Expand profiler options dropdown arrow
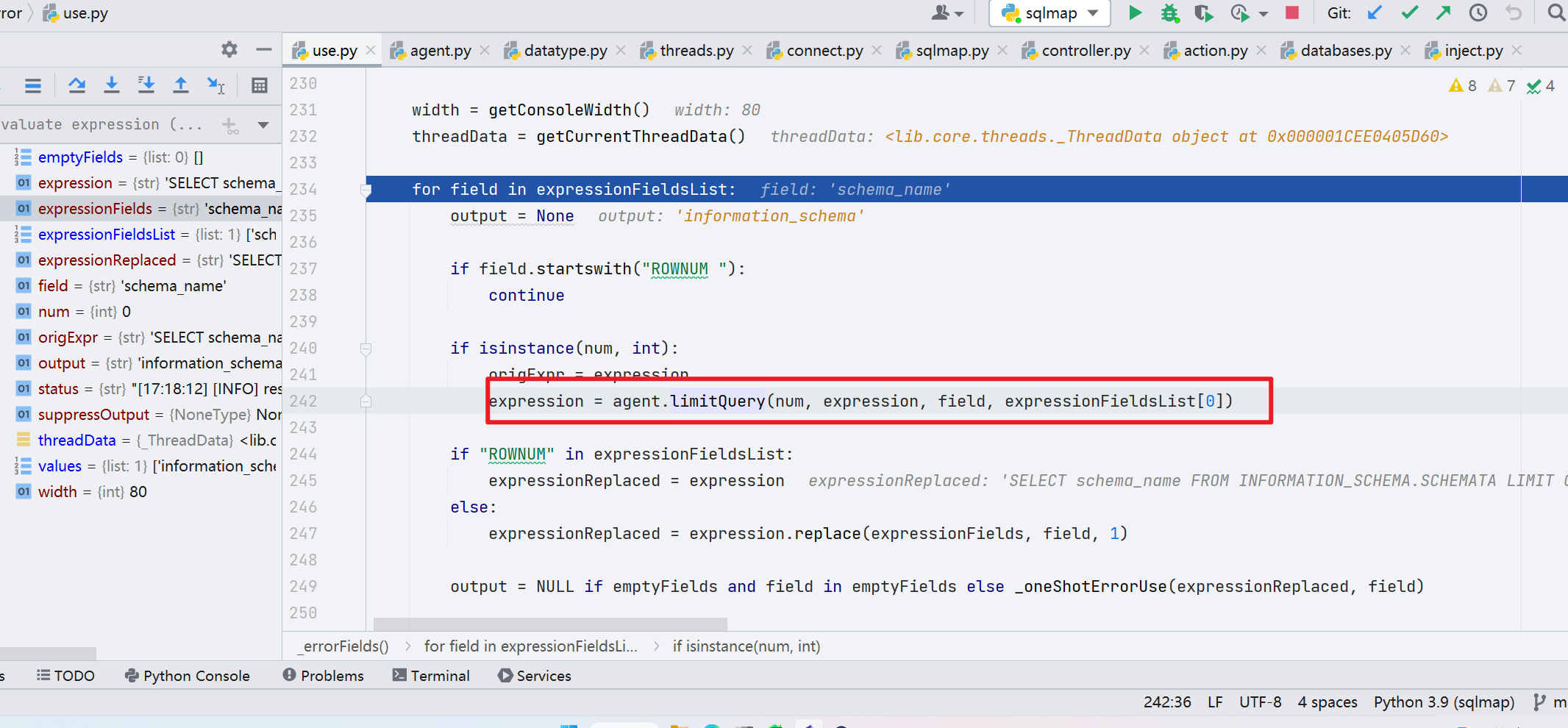 coord(1263,13)
